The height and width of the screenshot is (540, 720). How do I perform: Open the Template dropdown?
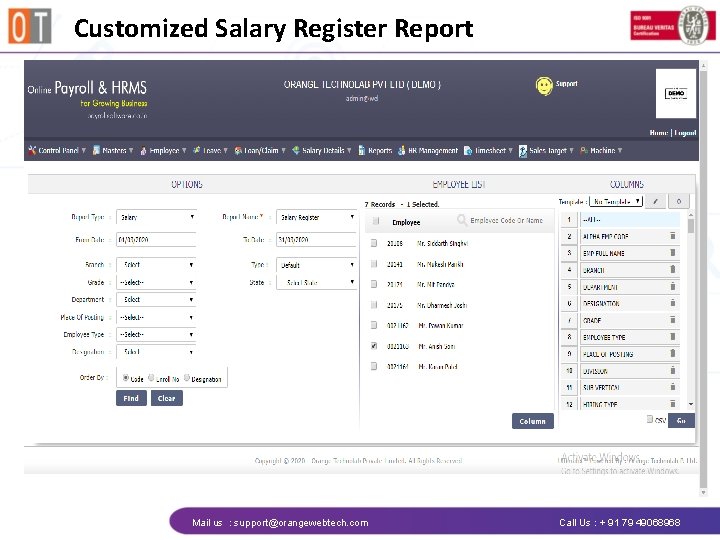[616, 201]
